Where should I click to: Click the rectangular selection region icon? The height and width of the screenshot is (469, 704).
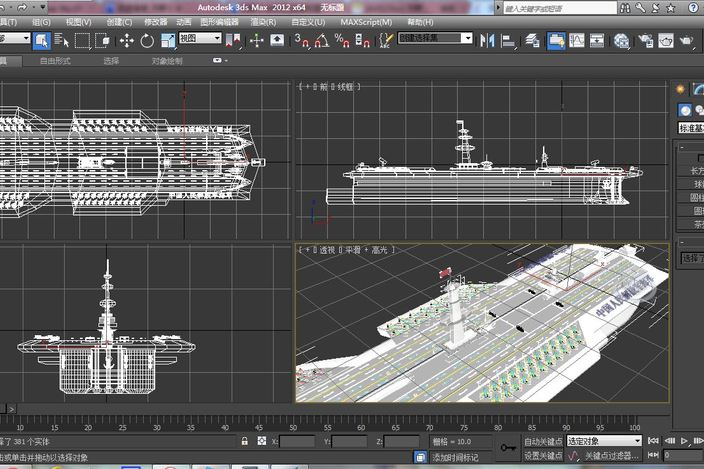pos(83,40)
